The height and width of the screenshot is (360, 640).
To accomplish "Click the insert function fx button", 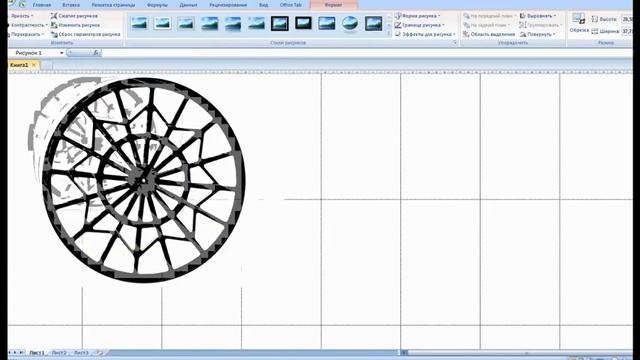I will click(x=96, y=53).
